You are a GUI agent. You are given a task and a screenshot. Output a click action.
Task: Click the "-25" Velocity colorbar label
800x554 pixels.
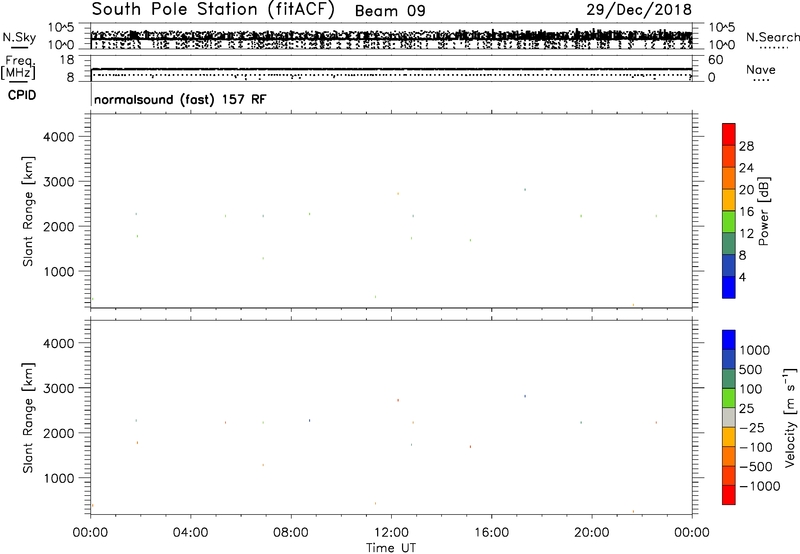pos(752,428)
